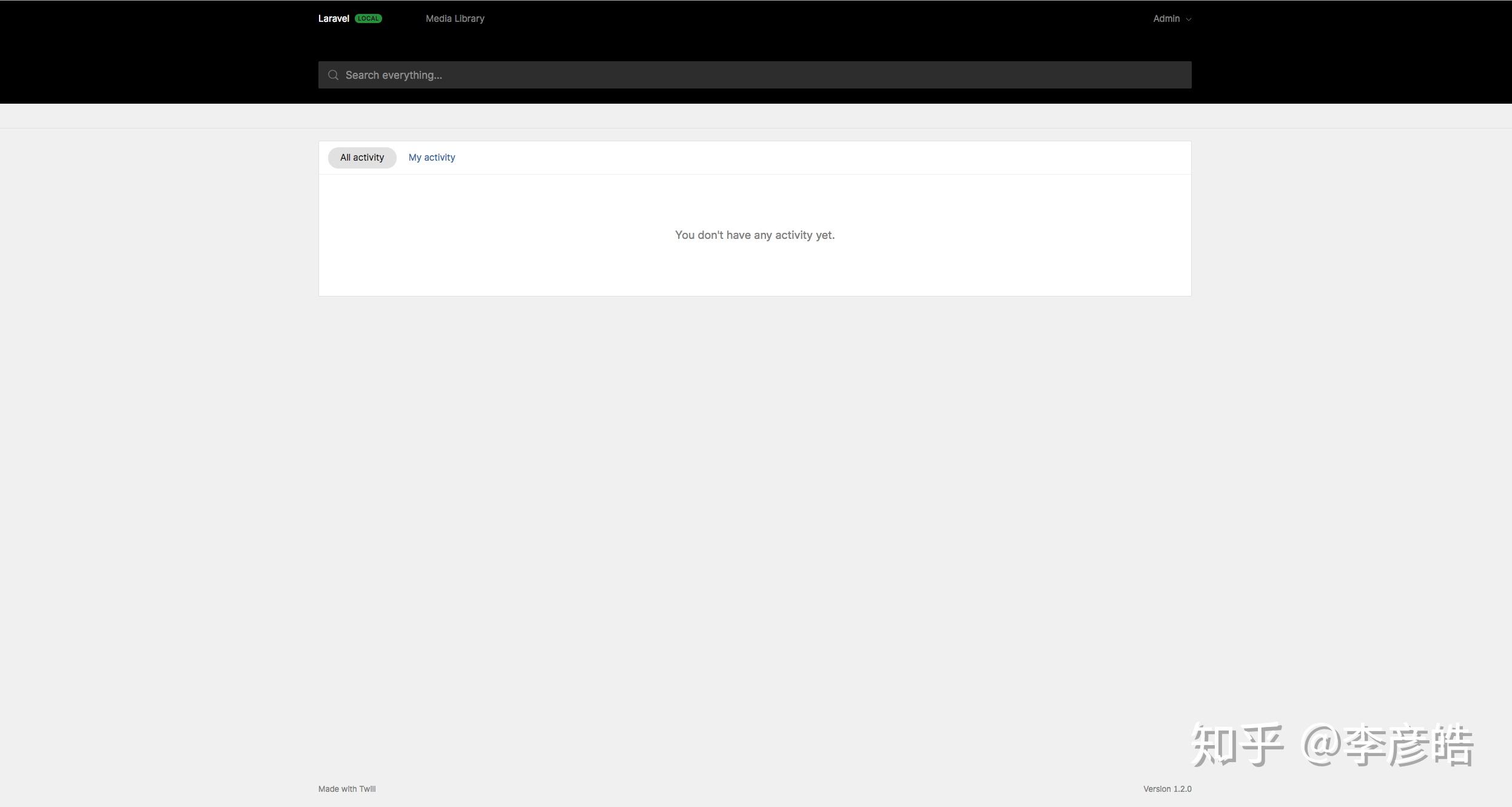Viewport: 1512px width, 807px height.
Task: Go to Media Library
Action: (455, 19)
